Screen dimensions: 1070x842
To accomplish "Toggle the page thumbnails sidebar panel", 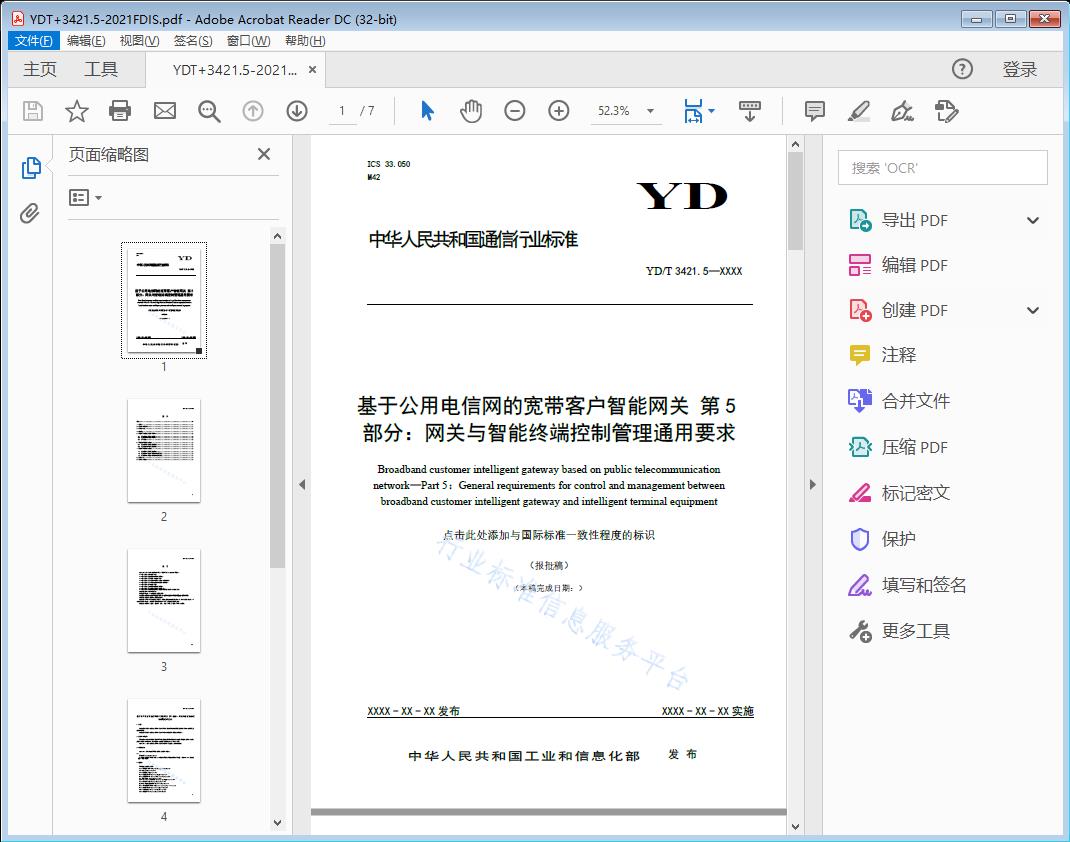I will [31, 166].
